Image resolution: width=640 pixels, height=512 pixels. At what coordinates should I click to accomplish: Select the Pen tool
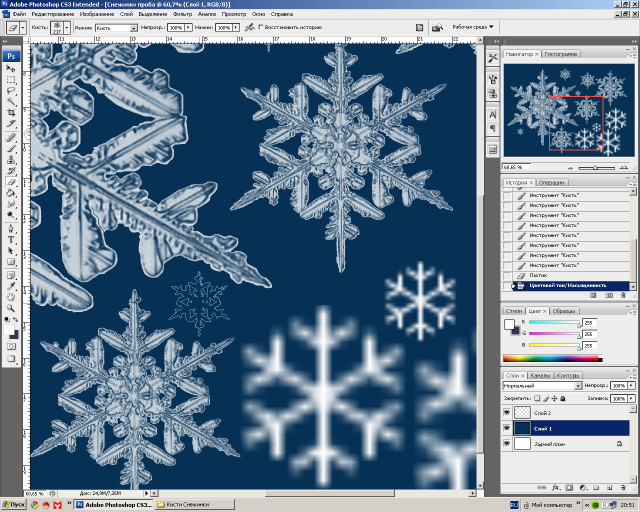11,229
